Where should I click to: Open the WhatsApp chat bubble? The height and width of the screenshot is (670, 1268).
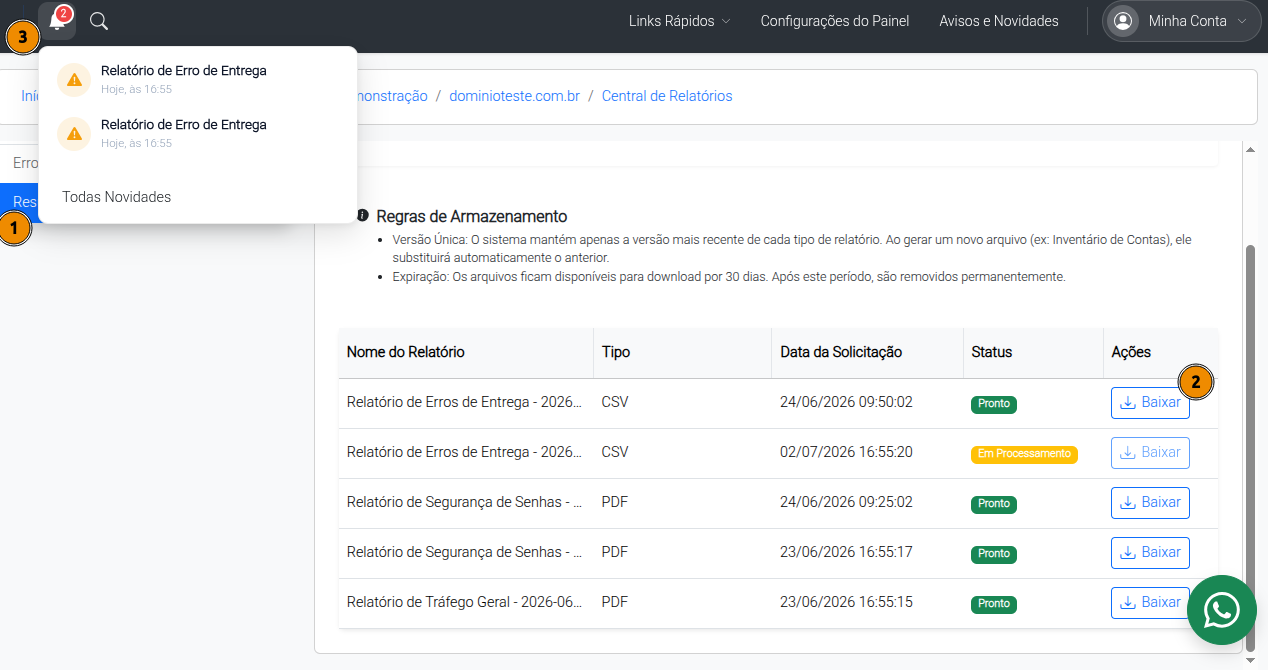click(x=1222, y=610)
